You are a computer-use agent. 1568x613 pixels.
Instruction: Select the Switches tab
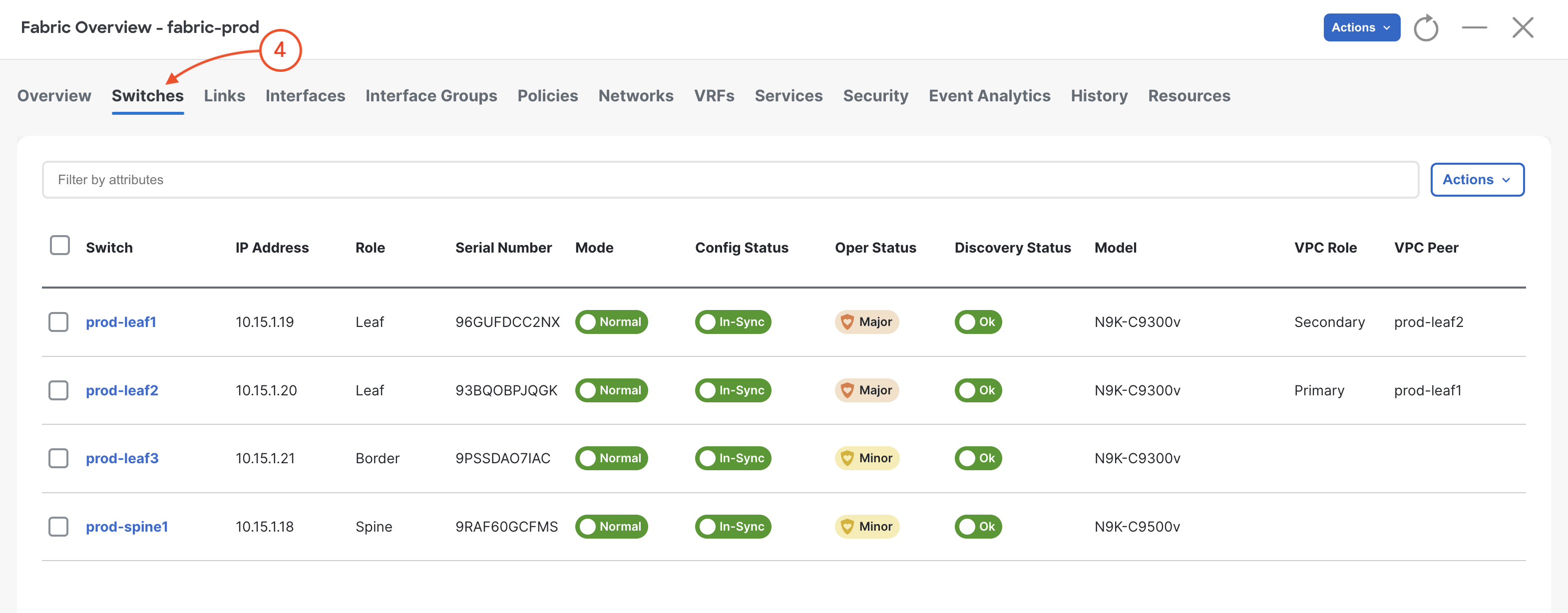point(147,96)
